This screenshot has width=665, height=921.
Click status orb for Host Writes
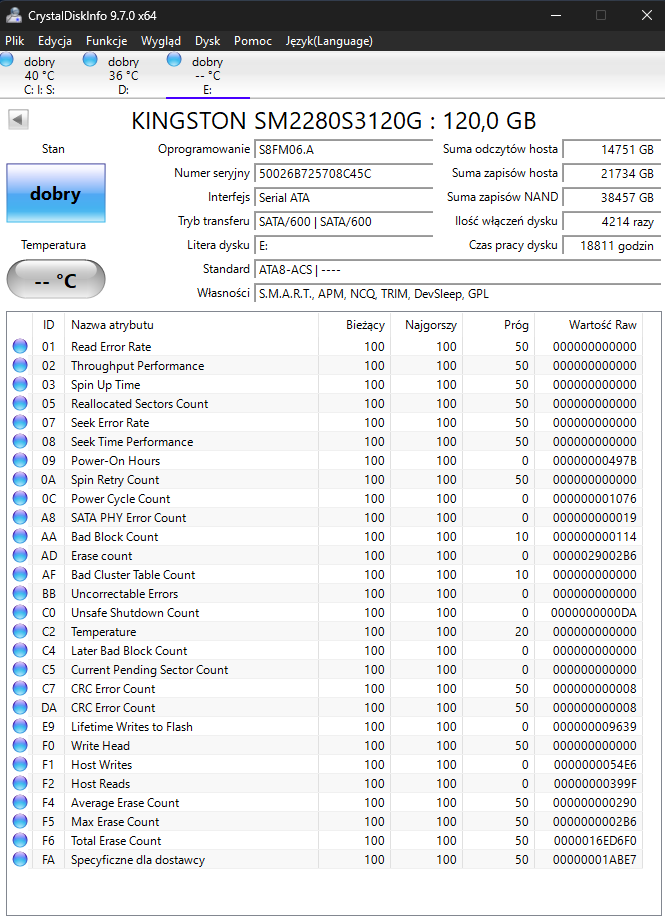[20, 764]
